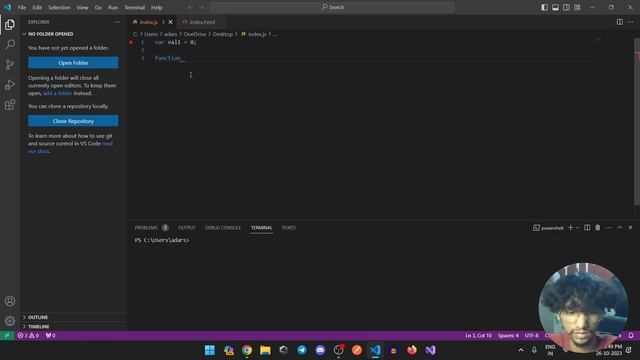
Task: Open the Terminal menu
Action: [135, 7]
